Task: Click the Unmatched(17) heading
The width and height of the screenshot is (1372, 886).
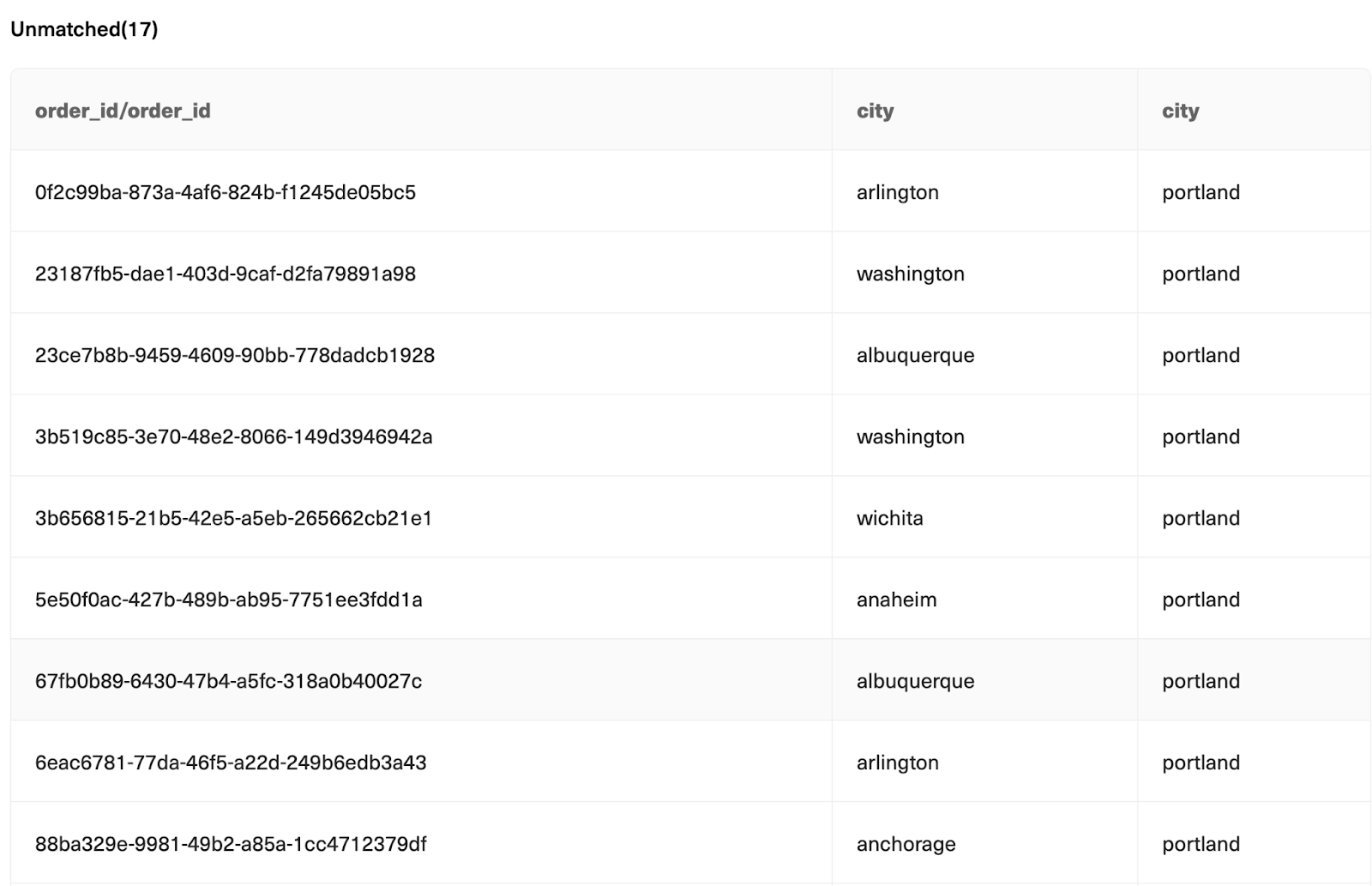Action: (84, 29)
